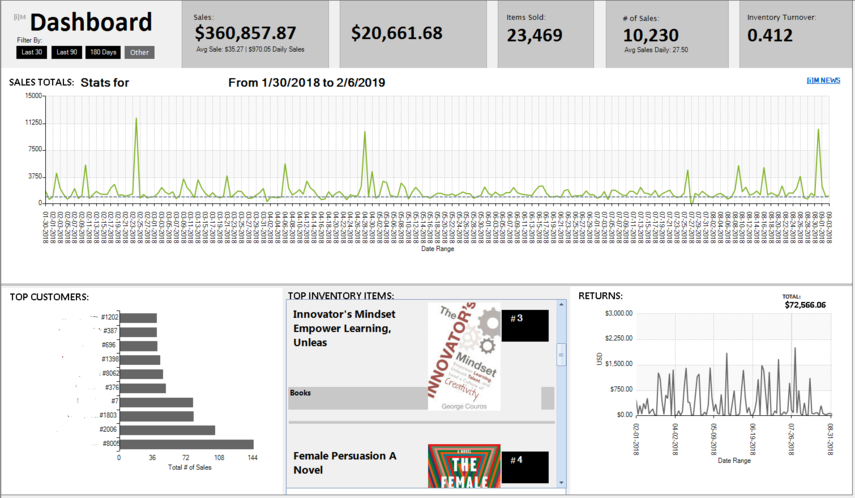Select the 180 Days filter

click(x=103, y=52)
